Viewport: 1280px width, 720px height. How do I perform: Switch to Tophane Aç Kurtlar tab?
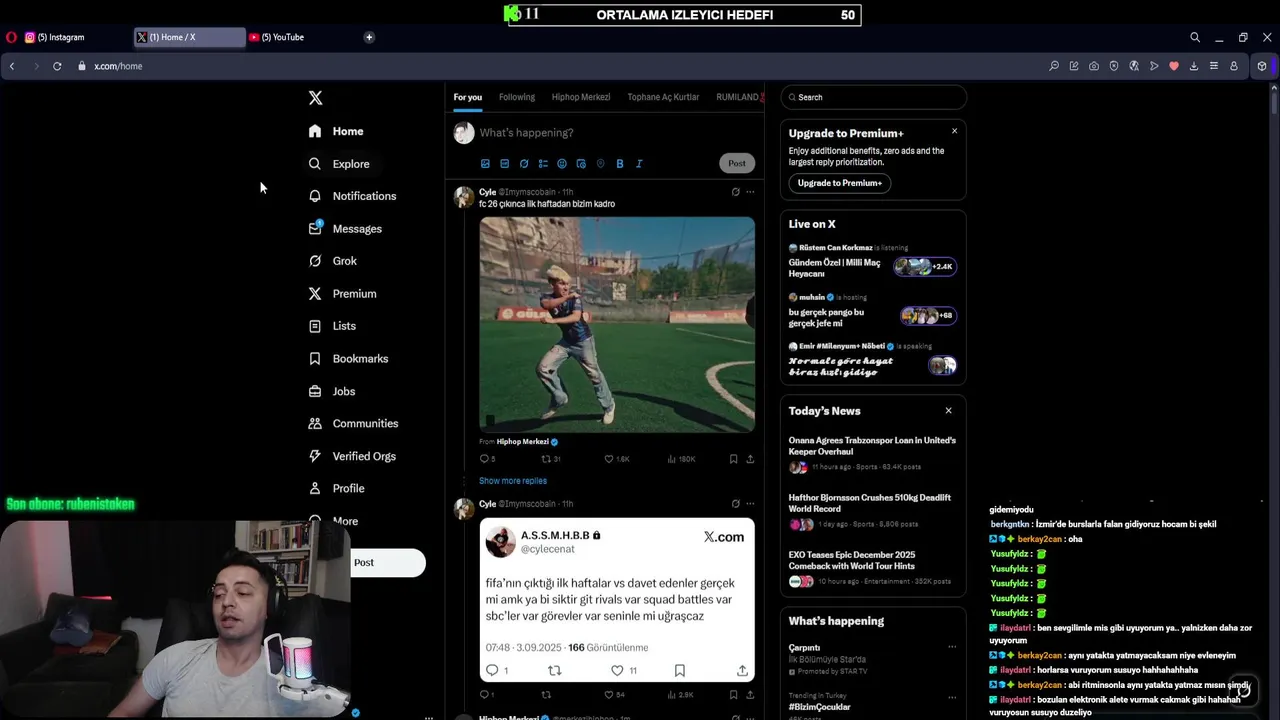(x=663, y=97)
